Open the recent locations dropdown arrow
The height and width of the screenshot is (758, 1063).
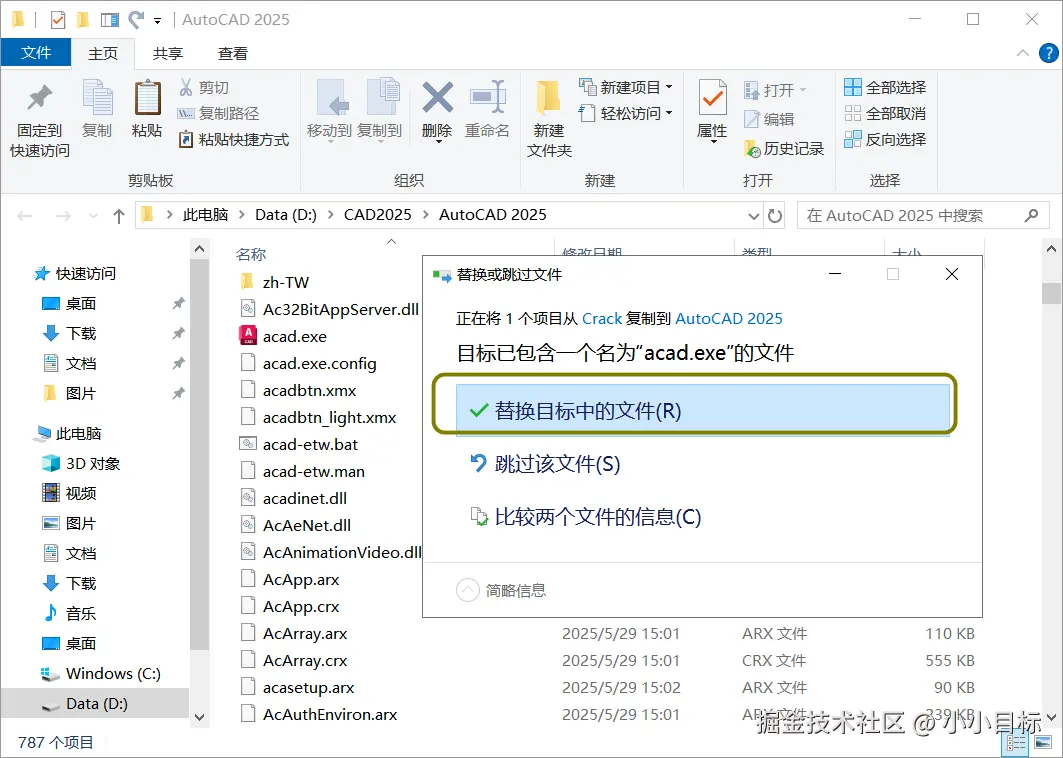tap(94, 216)
